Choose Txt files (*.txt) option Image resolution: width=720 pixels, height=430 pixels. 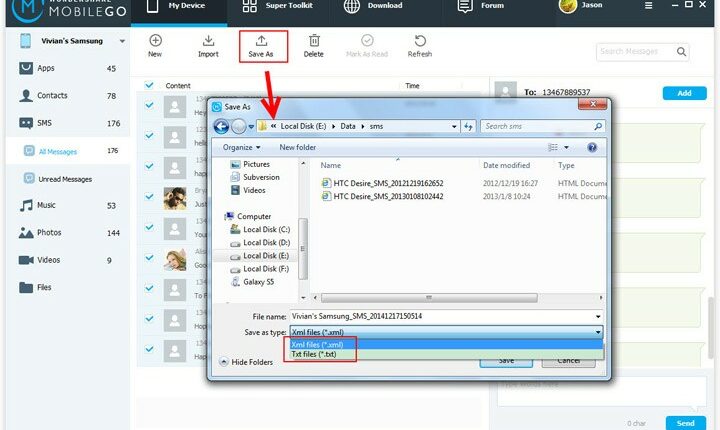[446, 354]
